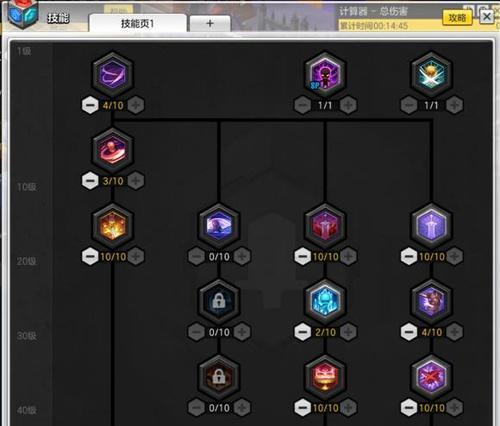Reduce the 2/10 ice flame skill points

(x=302, y=332)
